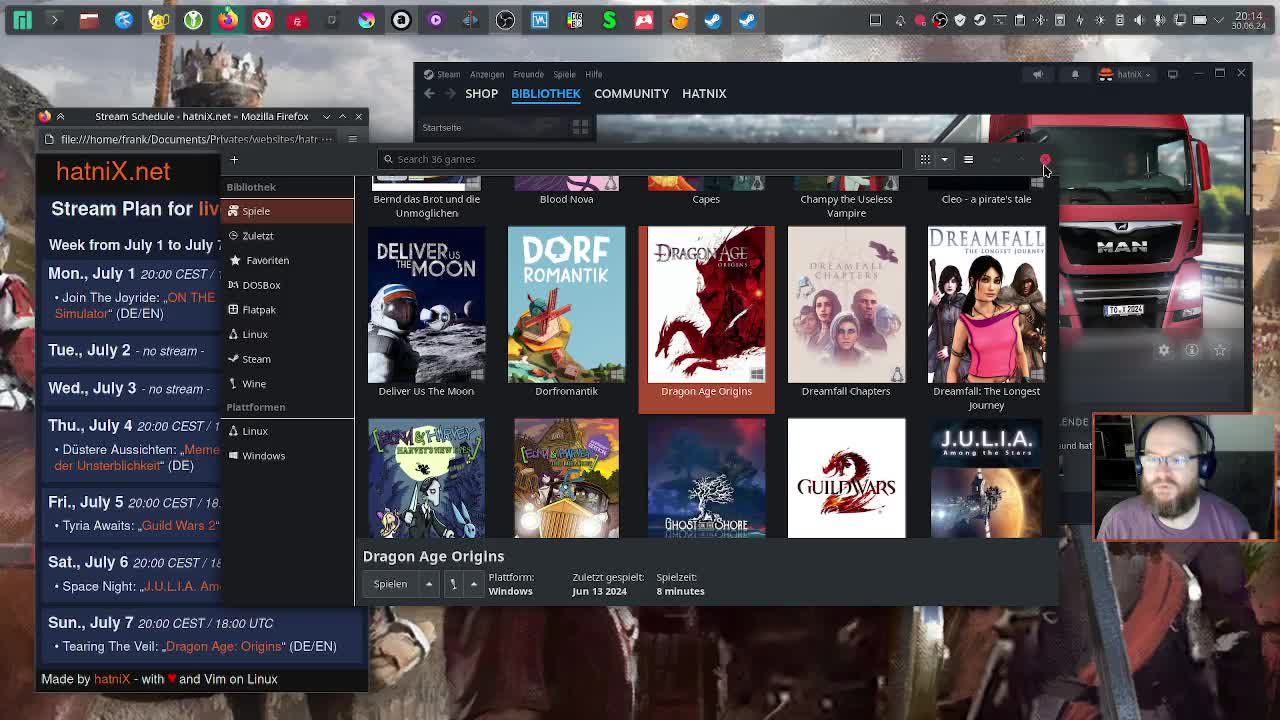Click the grid view icon in Lutris
Viewport: 1280px width, 720px height.
pyautogui.click(x=925, y=159)
